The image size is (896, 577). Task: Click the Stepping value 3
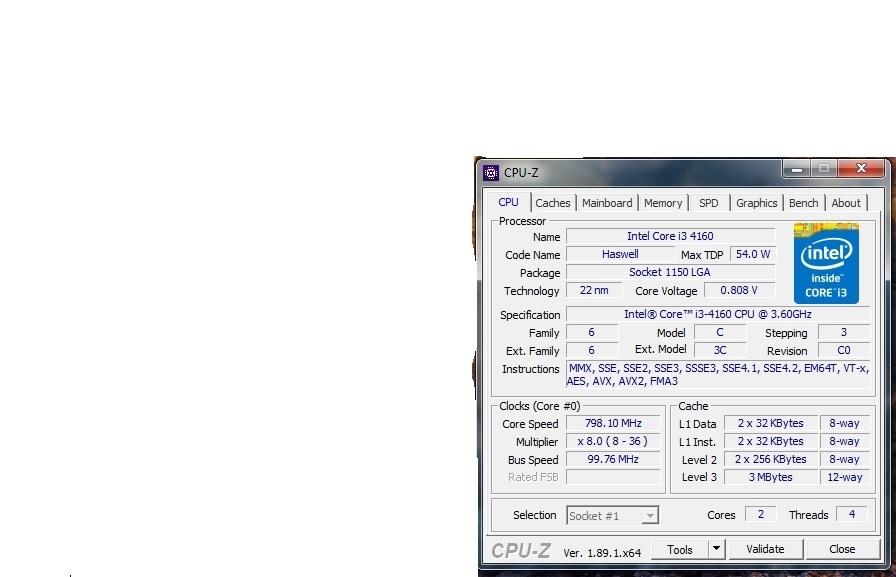coord(844,332)
